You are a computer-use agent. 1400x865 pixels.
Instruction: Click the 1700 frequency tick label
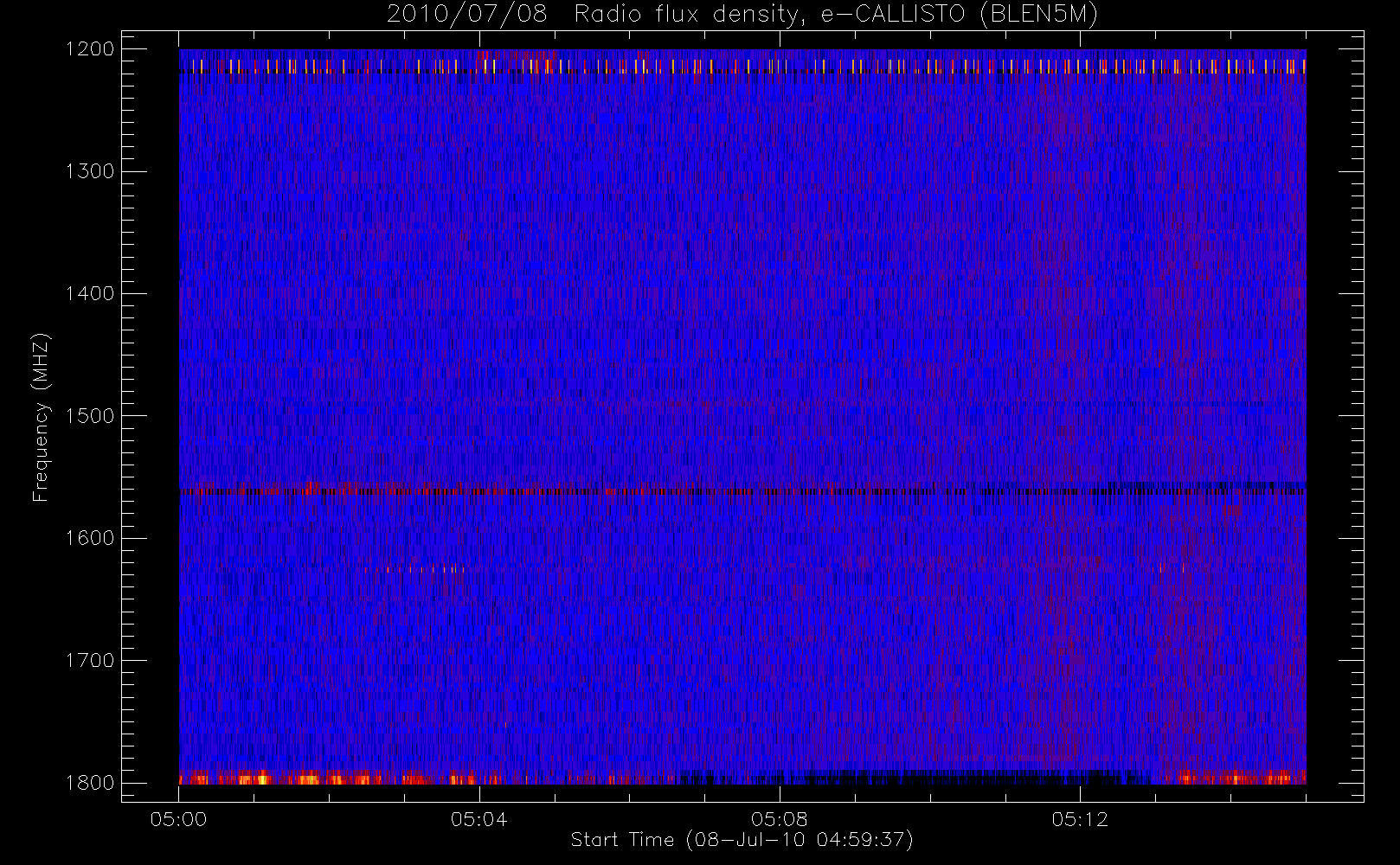tap(90, 660)
